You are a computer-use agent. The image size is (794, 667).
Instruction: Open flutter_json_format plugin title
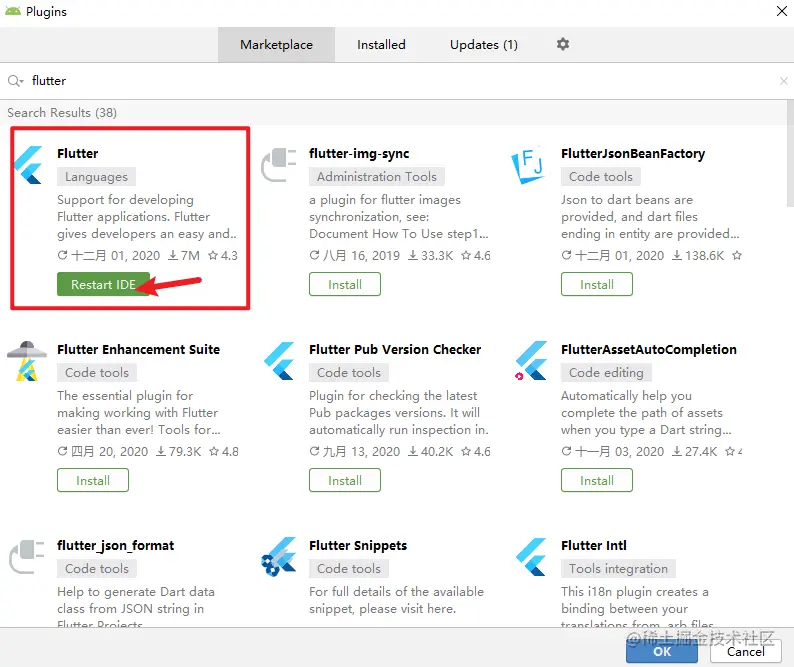115,545
